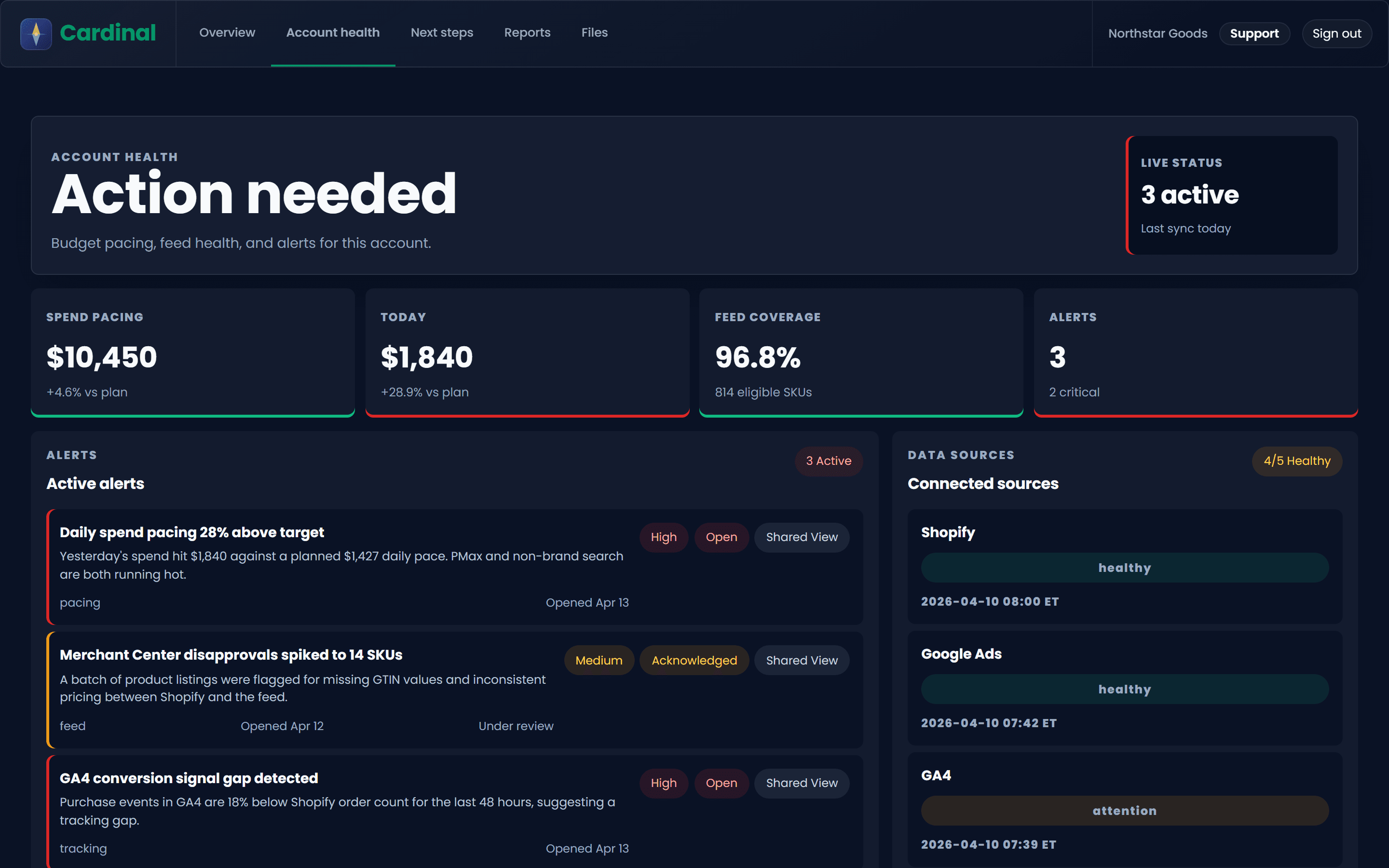This screenshot has width=1389, height=868.
Task: Click the 4/5 Healthy sources badge
Action: 1296,461
